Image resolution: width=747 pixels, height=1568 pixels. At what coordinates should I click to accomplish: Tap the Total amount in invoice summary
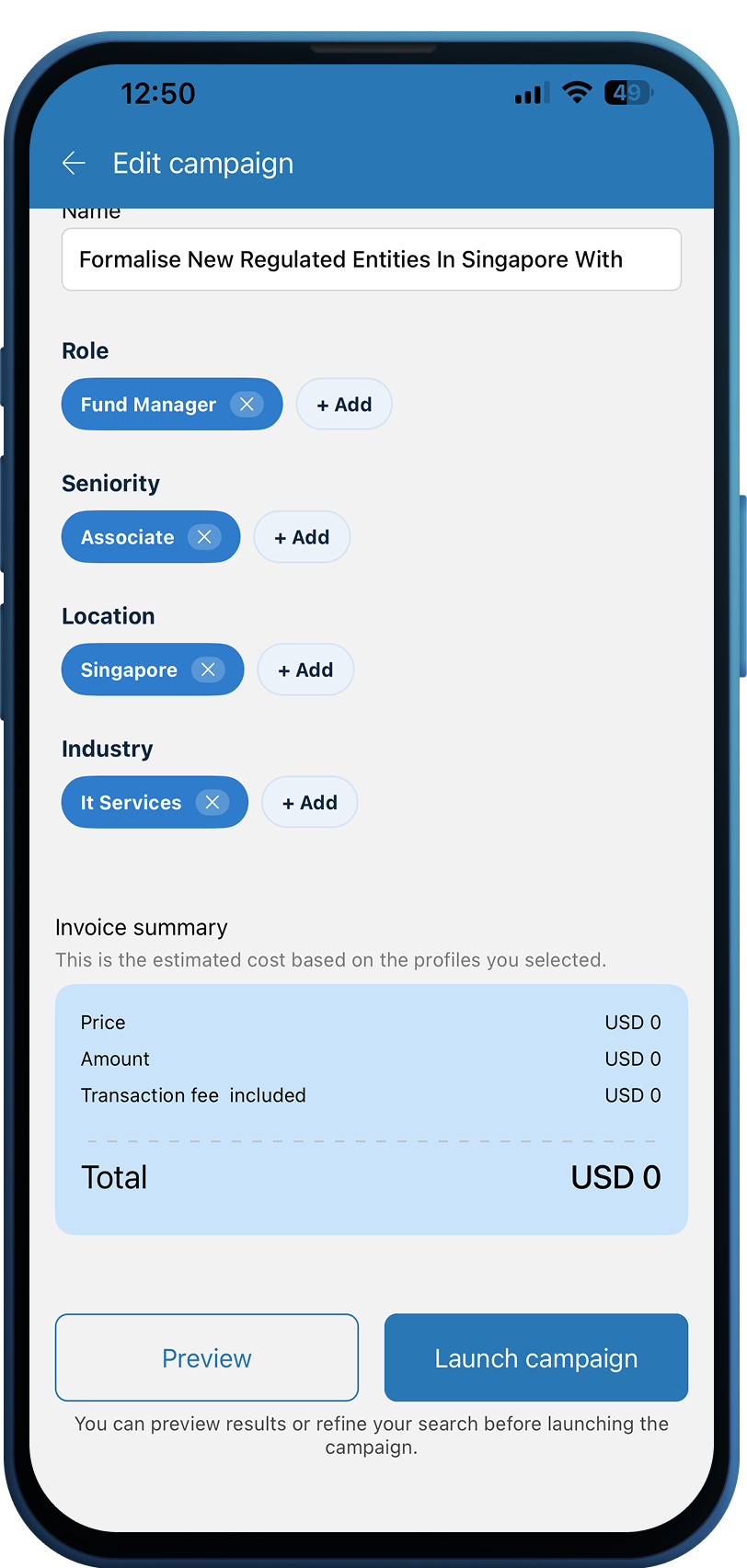click(615, 1177)
